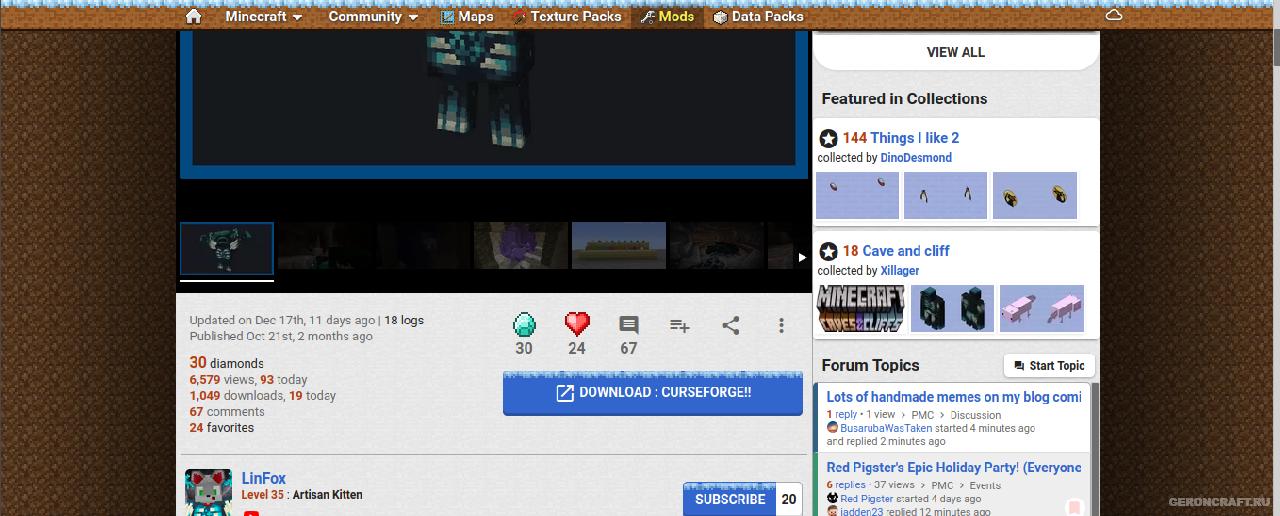Screen dimensions: 1280x516
Task: Expand the Community dropdown menu
Action: (373, 16)
